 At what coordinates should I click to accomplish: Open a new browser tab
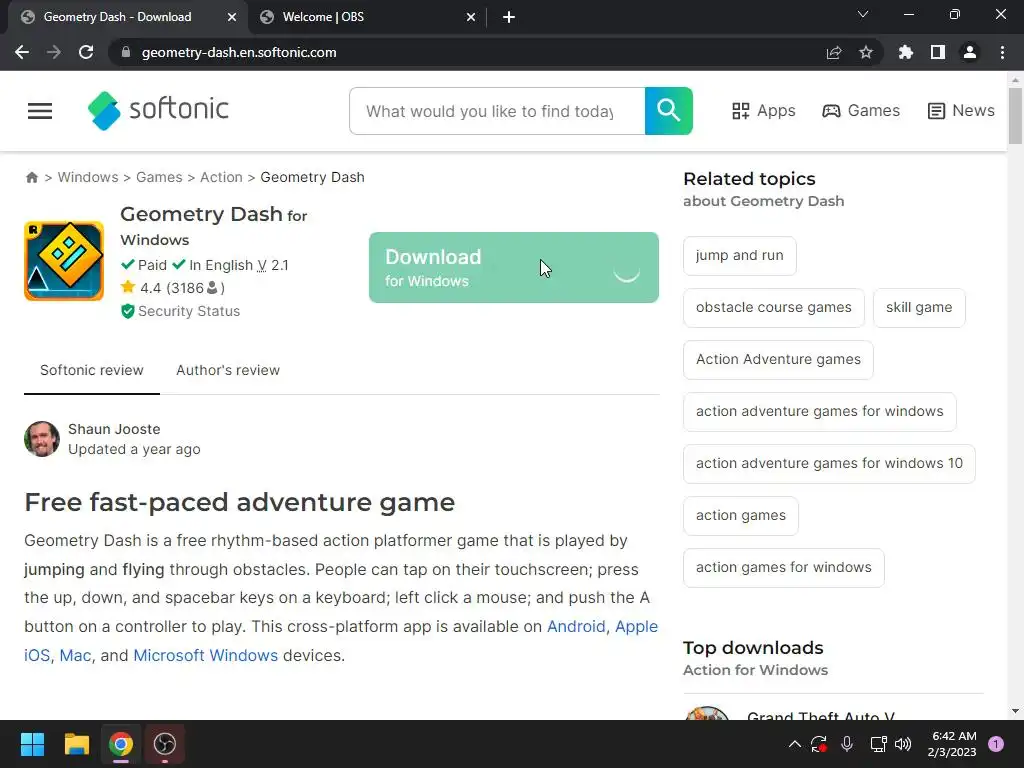pos(509,18)
